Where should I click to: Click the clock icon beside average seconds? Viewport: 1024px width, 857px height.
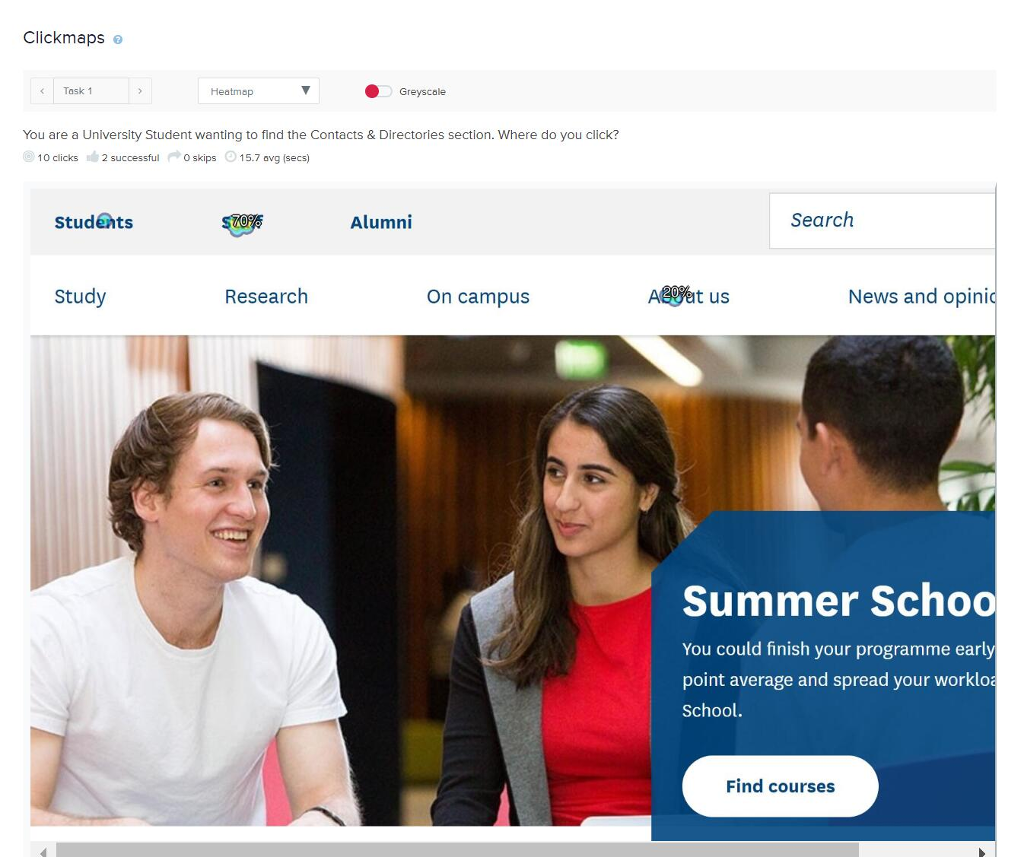click(x=231, y=157)
